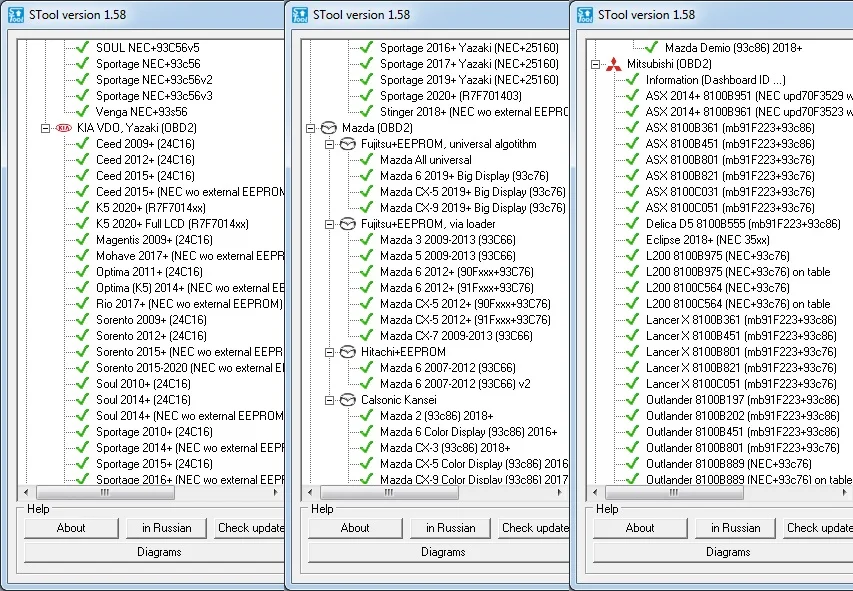The width and height of the screenshot is (853, 591).
Task: Click the green checkmark beside Mazda 2 (93c86) 2018+
Action: 367,416
